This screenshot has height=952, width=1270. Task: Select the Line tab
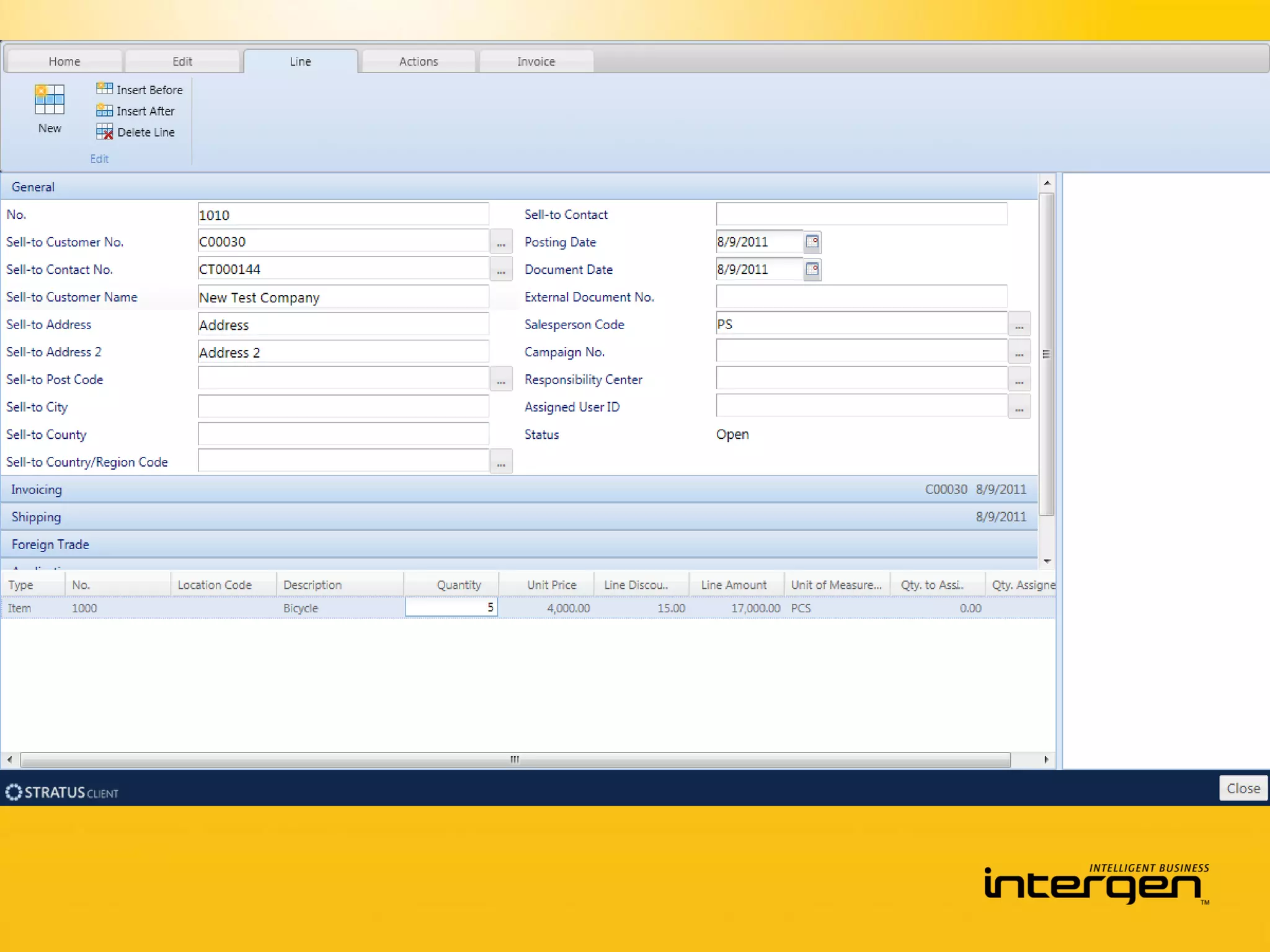click(300, 61)
